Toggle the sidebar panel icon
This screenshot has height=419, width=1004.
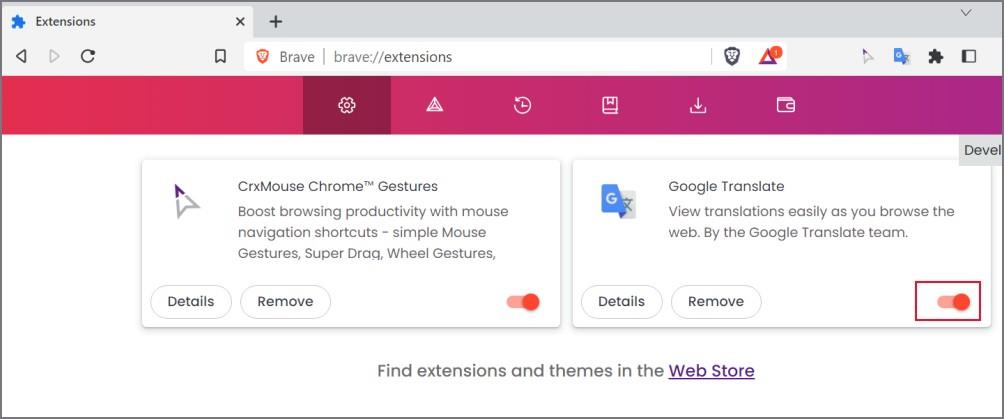click(969, 56)
